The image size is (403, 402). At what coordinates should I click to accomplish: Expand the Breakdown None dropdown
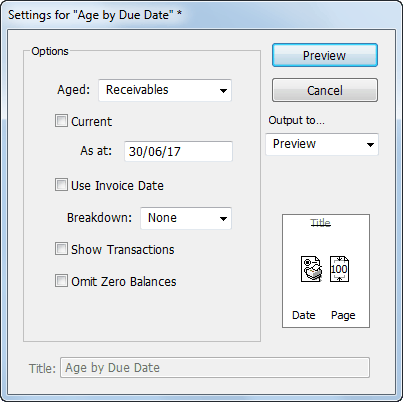pos(186,218)
